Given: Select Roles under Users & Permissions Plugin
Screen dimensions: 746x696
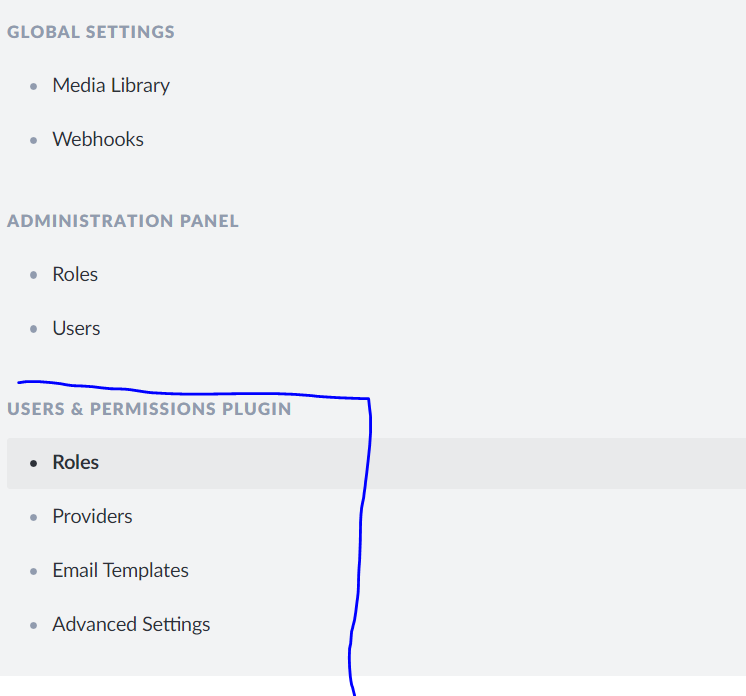Looking at the screenshot, I should tap(76, 463).
